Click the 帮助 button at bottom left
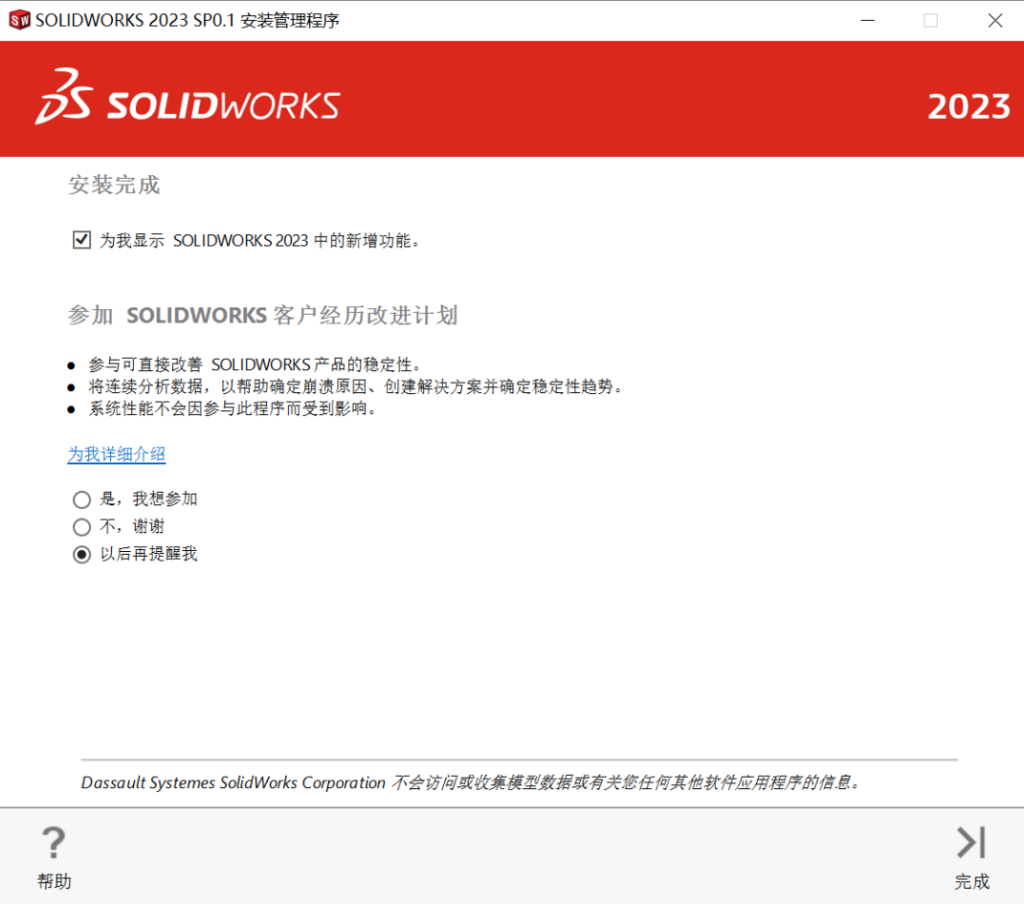Image resolution: width=1024 pixels, height=904 pixels. (53, 860)
